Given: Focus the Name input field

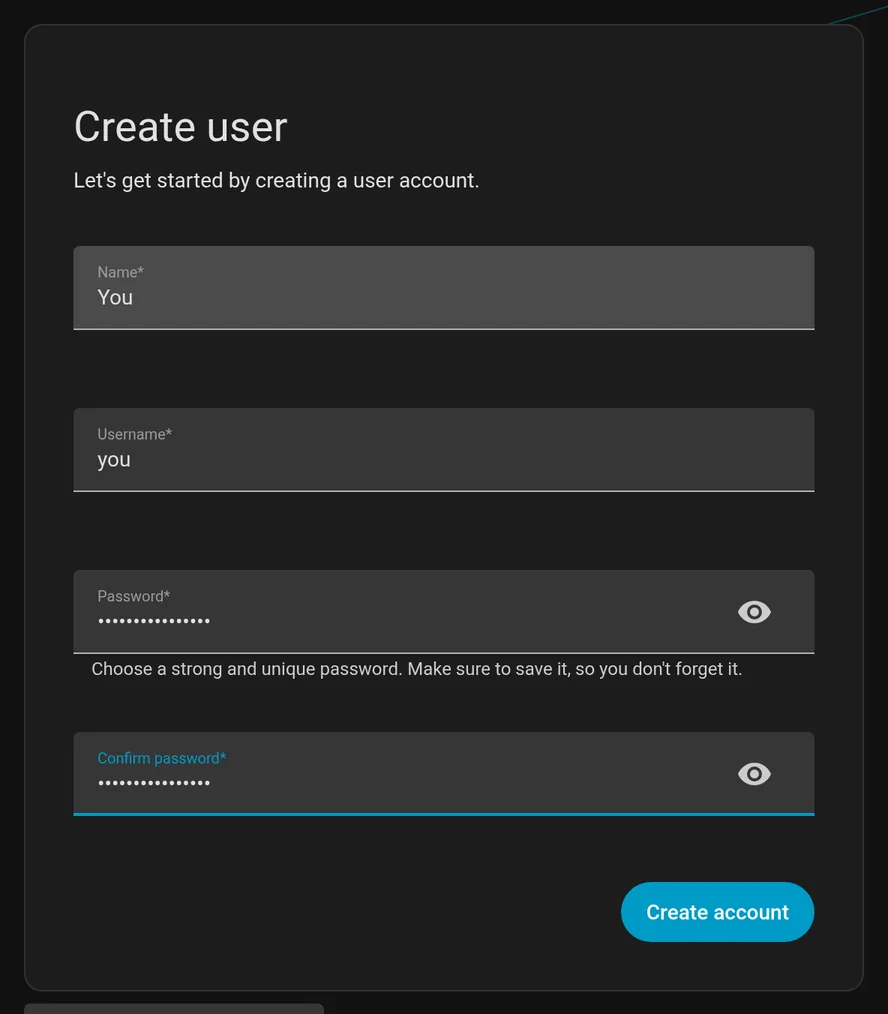Looking at the screenshot, I should (444, 288).
